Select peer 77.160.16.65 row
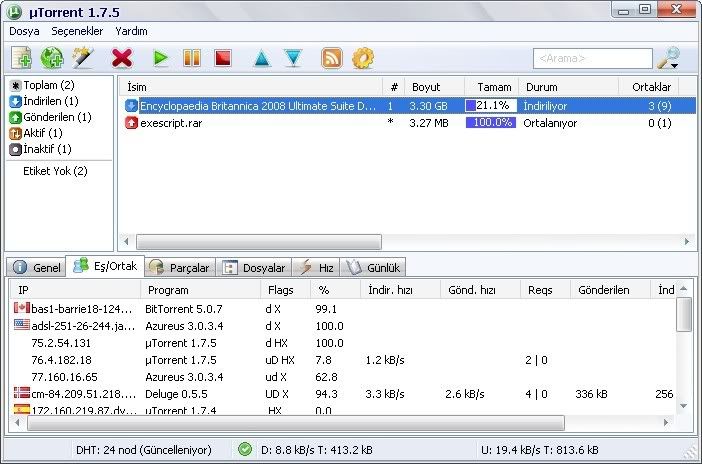Screen dimensions: 702x464 click(343, 377)
